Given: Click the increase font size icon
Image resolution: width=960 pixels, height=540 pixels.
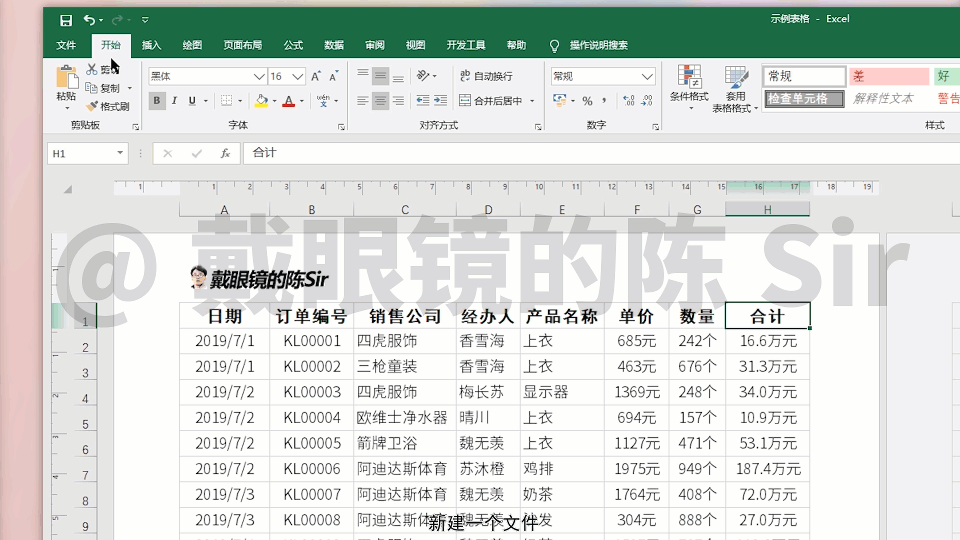Looking at the screenshot, I should coord(316,77).
